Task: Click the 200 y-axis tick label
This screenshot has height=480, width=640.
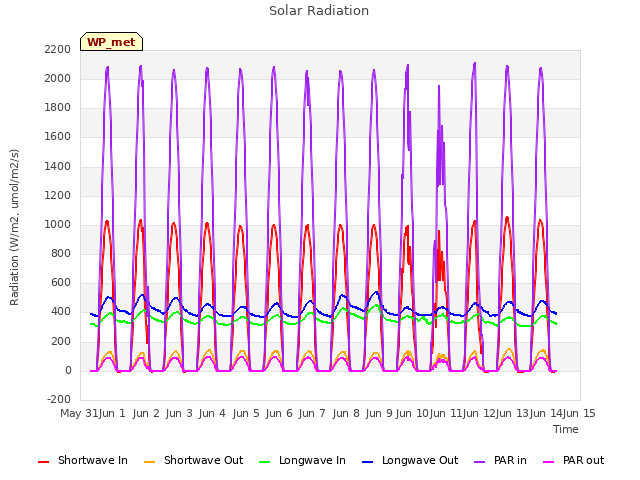Action: click(61, 341)
